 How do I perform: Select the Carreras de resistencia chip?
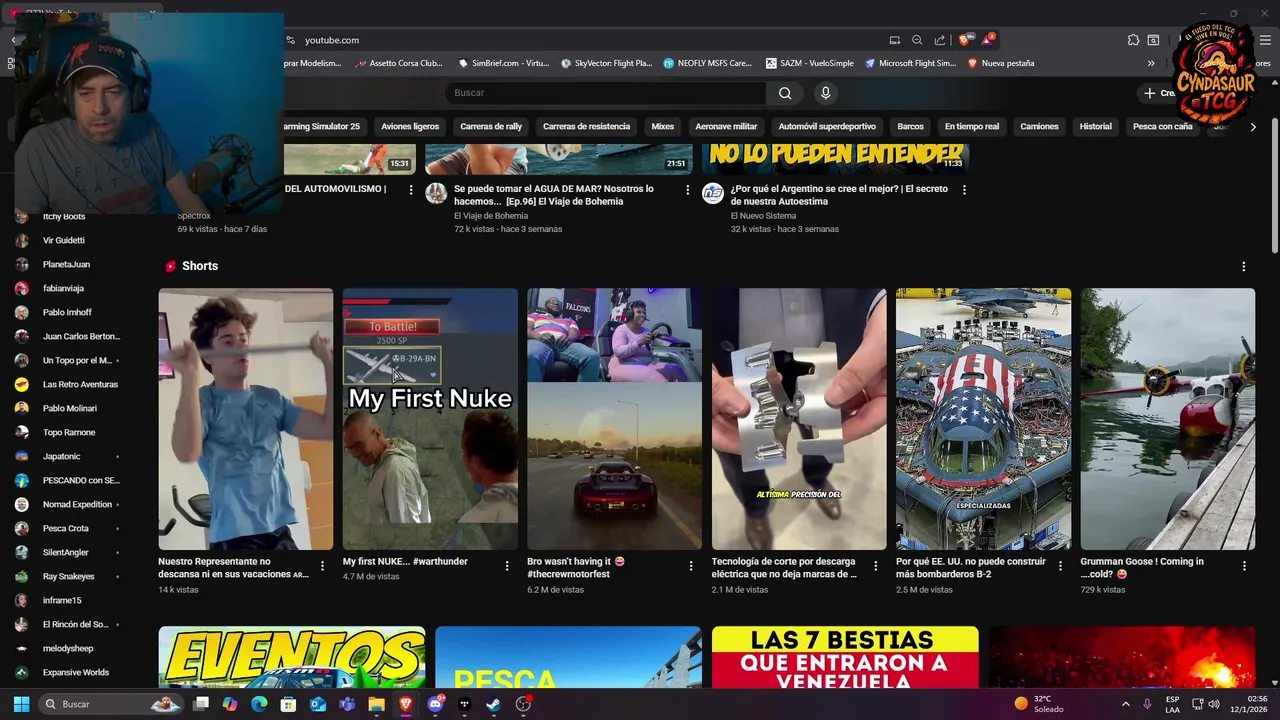pos(586,127)
